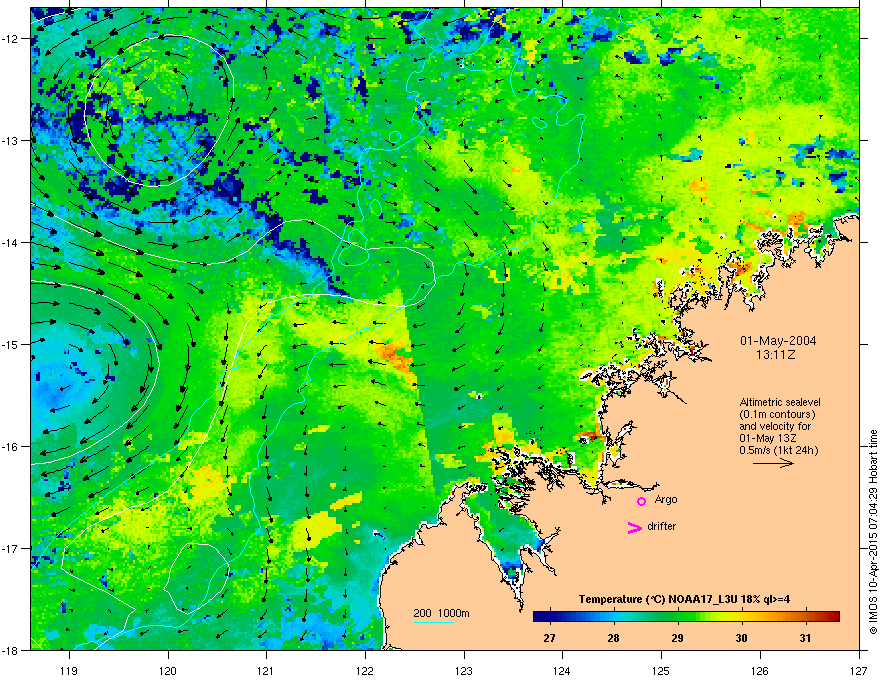This screenshot has height=680, width=880.
Task: Click the '(0.1m contours)' caption line
Action: pyautogui.click(x=777, y=415)
